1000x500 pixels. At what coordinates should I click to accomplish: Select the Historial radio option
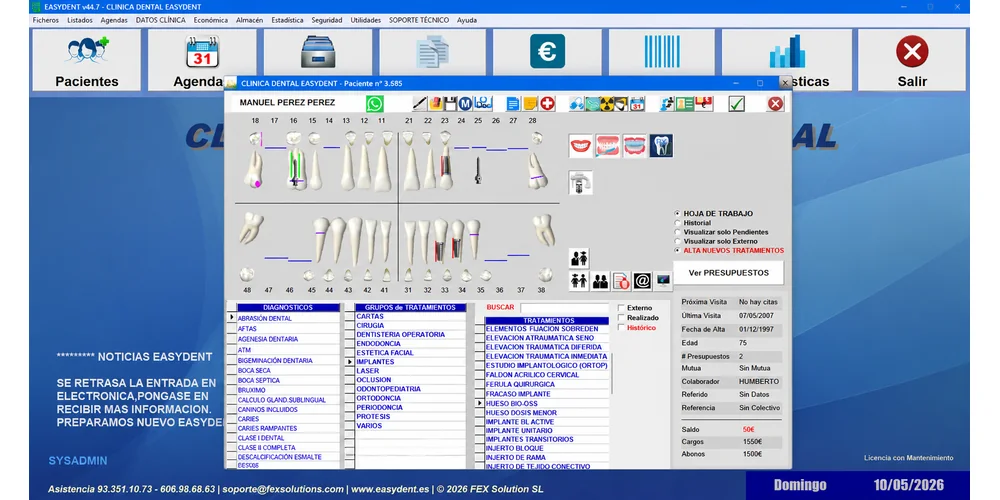677,223
